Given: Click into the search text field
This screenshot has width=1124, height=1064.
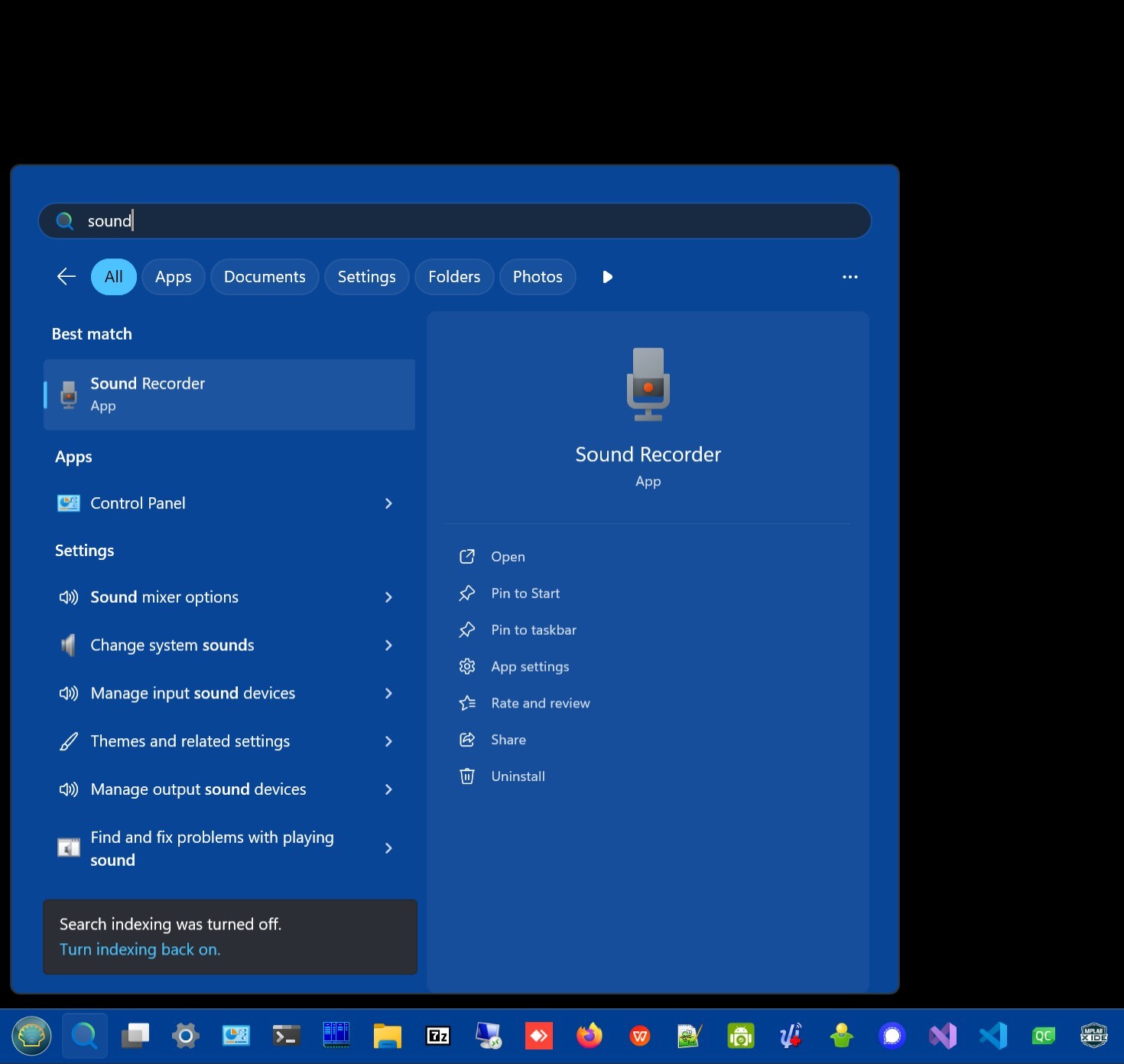Looking at the screenshot, I should [x=455, y=221].
